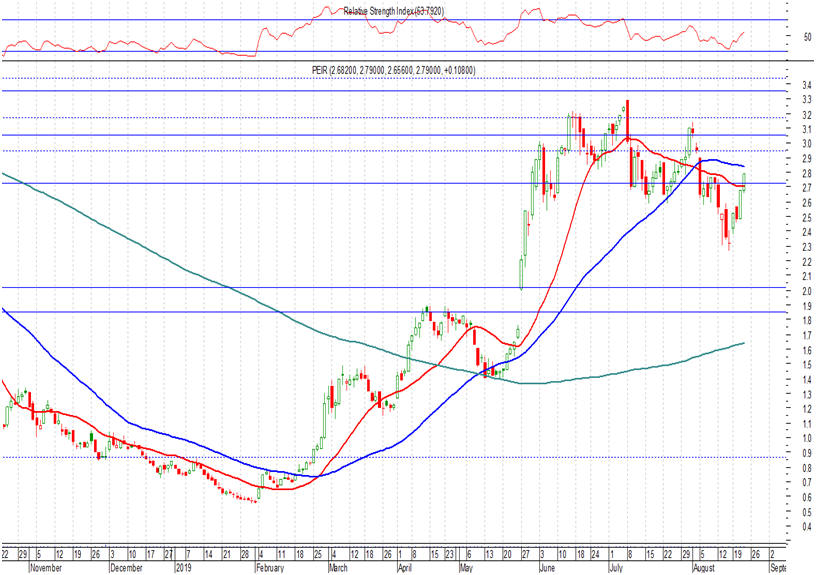The height and width of the screenshot is (575, 816).
Task: Click the 2.0 value on the price scale
Action: click(x=777, y=291)
